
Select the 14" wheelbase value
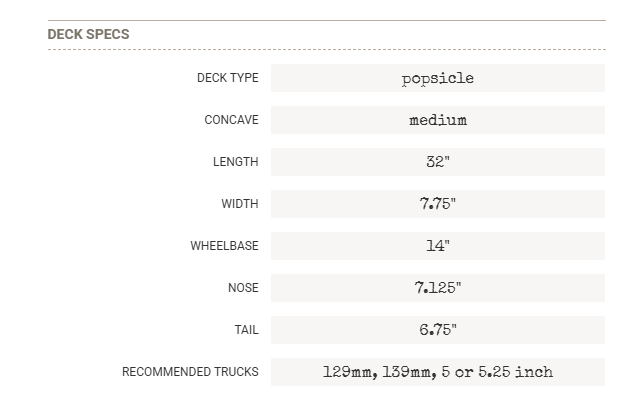[437, 246]
